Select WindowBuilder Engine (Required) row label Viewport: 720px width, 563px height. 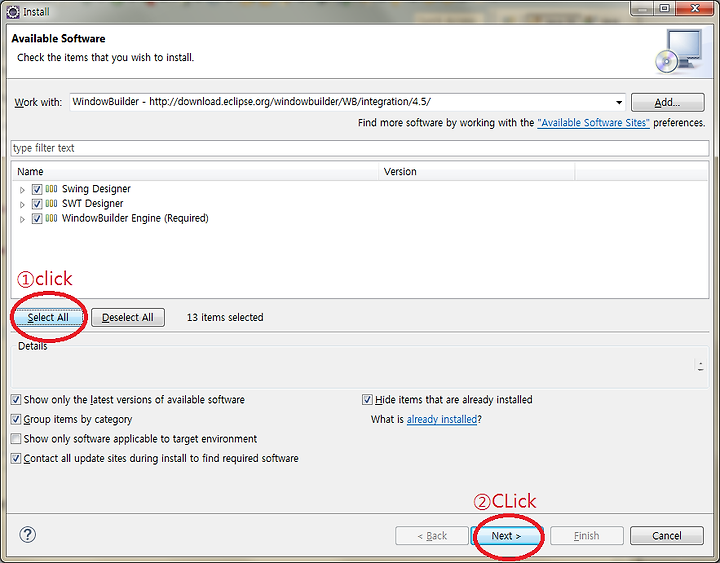135,218
